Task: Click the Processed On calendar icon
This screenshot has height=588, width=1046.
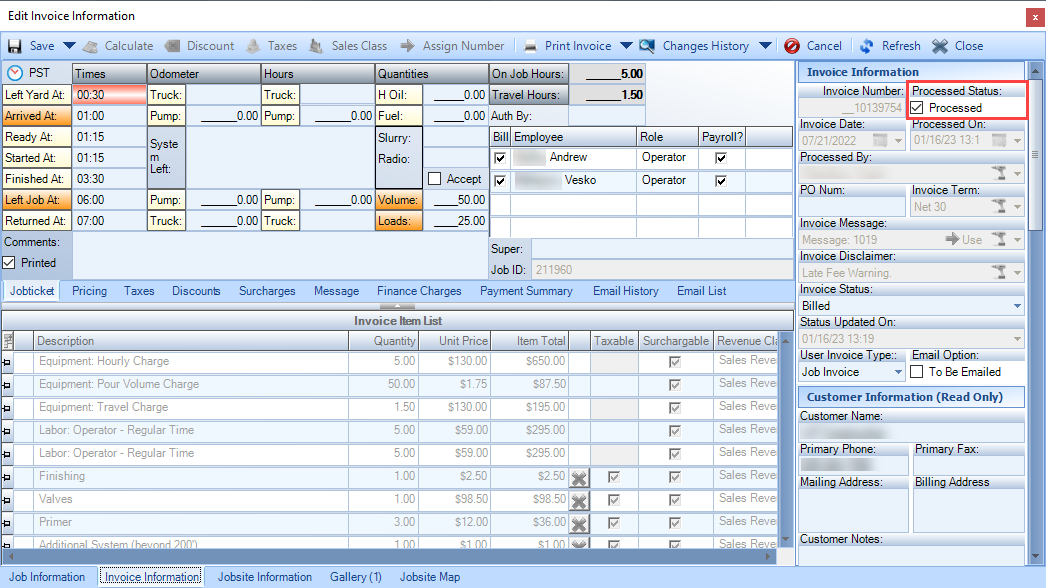Action: click(x=999, y=140)
